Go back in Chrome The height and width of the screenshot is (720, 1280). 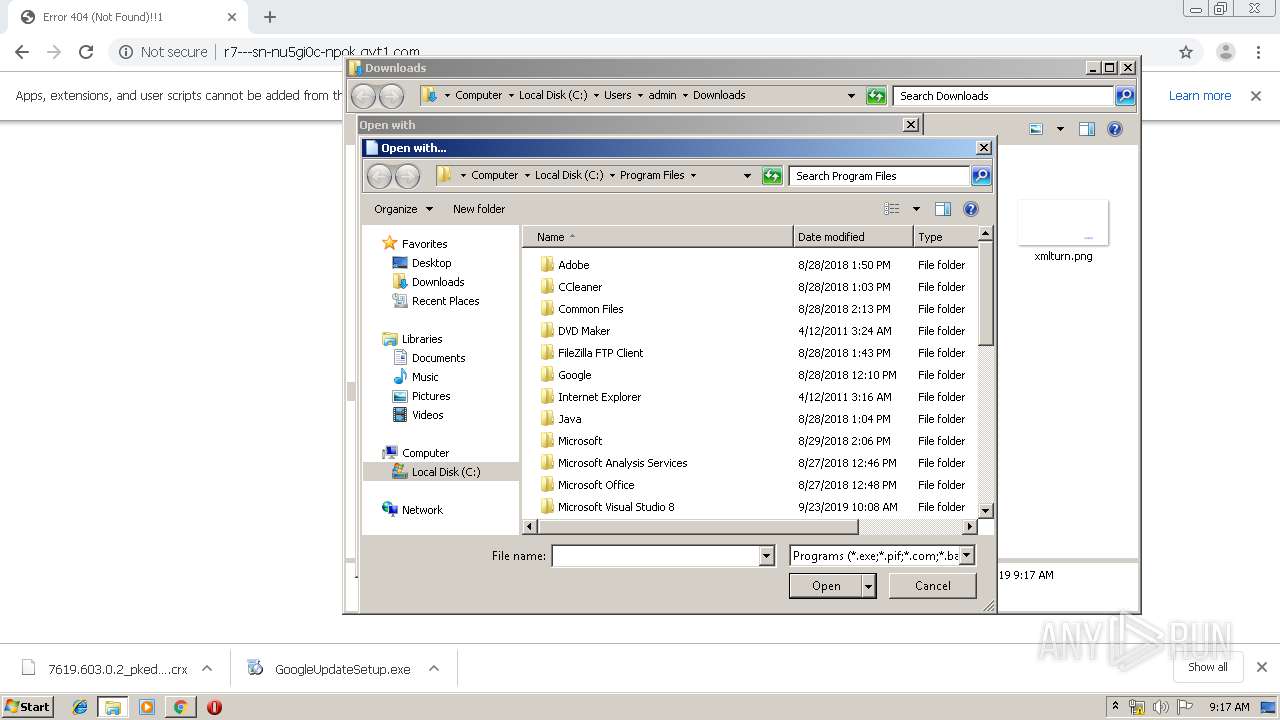[22, 52]
